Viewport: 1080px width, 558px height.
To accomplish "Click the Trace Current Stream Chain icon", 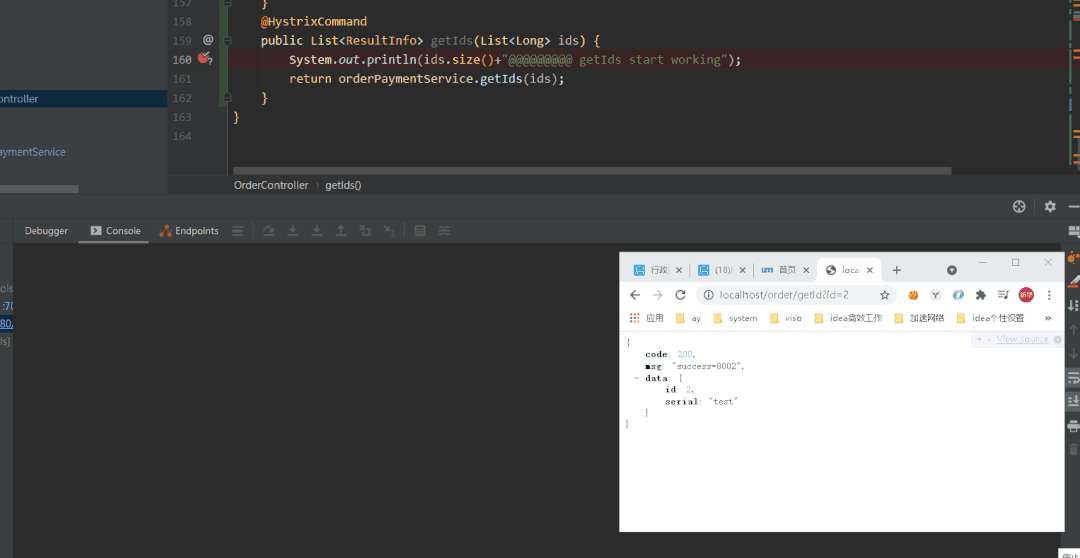I will pos(444,231).
